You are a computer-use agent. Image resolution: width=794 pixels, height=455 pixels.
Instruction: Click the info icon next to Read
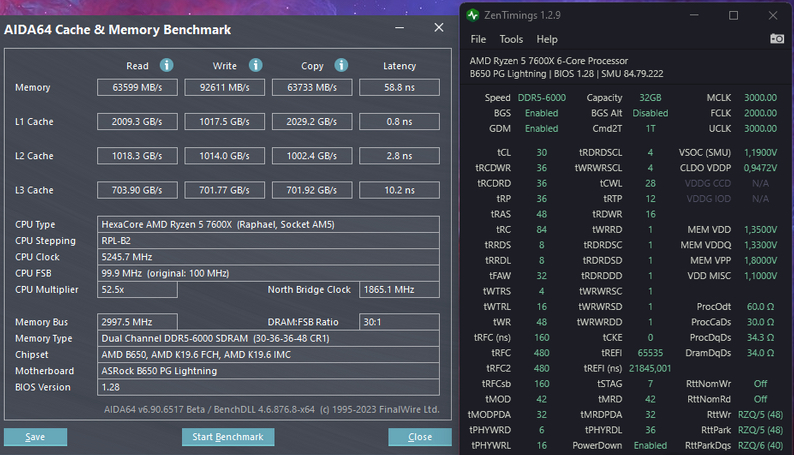(166, 65)
